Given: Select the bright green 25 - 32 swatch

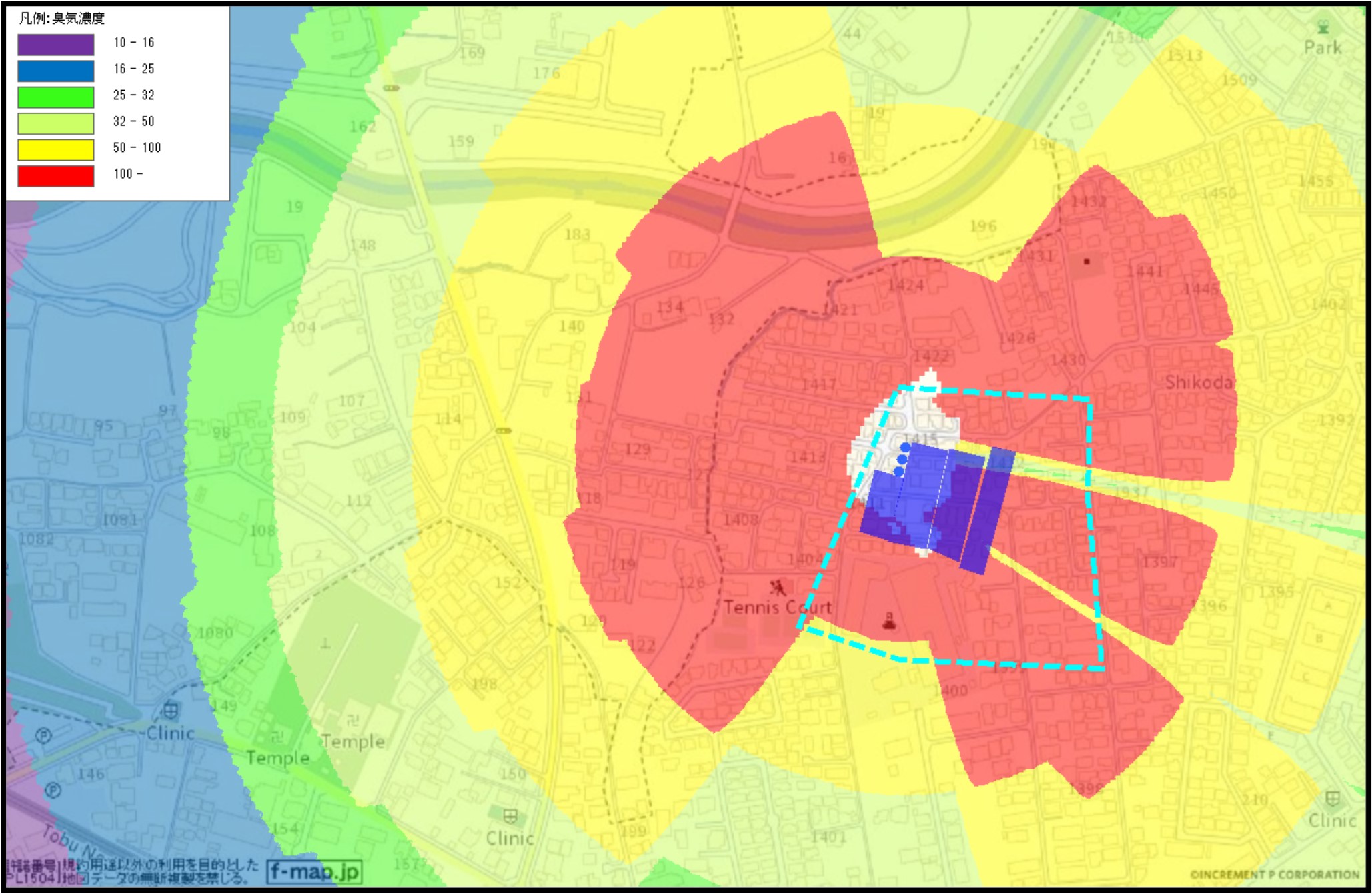Looking at the screenshot, I should click(x=56, y=97).
